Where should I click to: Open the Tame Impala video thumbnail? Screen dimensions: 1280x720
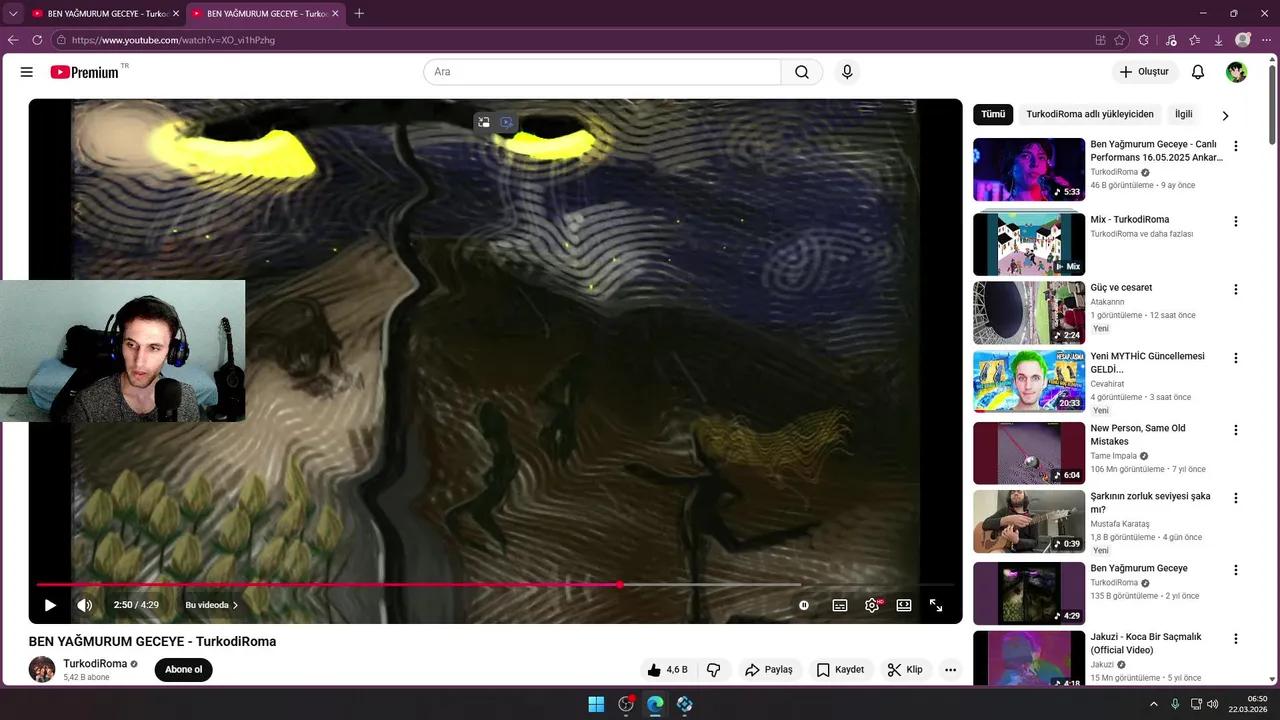coord(1029,453)
